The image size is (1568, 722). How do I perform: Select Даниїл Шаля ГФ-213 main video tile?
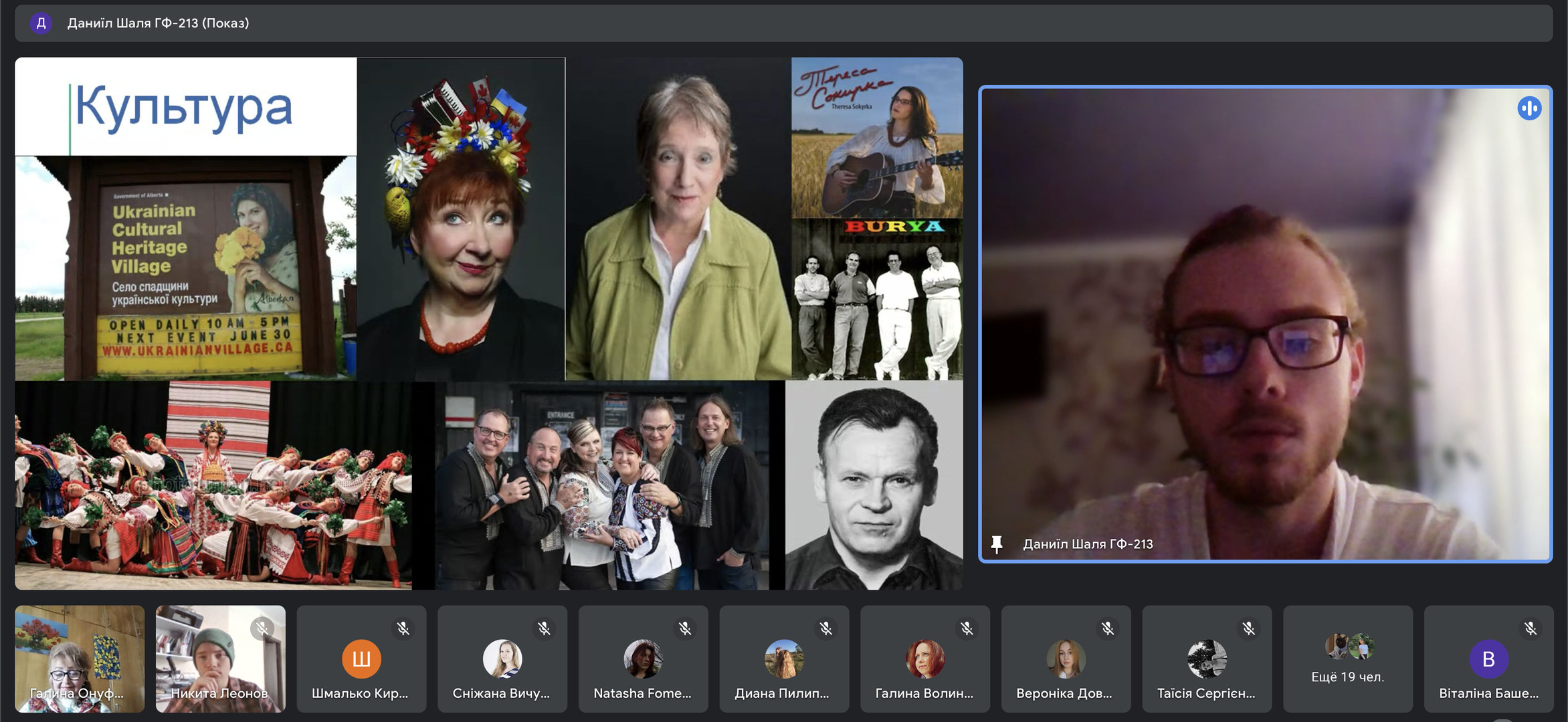(x=1264, y=324)
